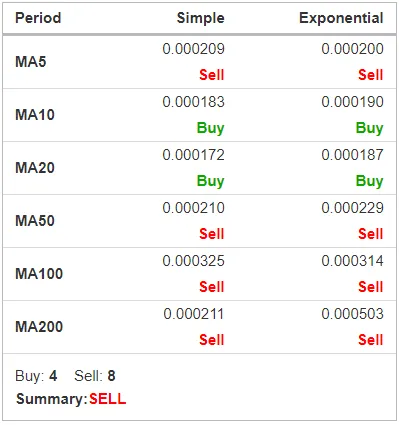Click the Buy count 4
The width and height of the screenshot is (399, 425).
pyautogui.click(x=53, y=376)
